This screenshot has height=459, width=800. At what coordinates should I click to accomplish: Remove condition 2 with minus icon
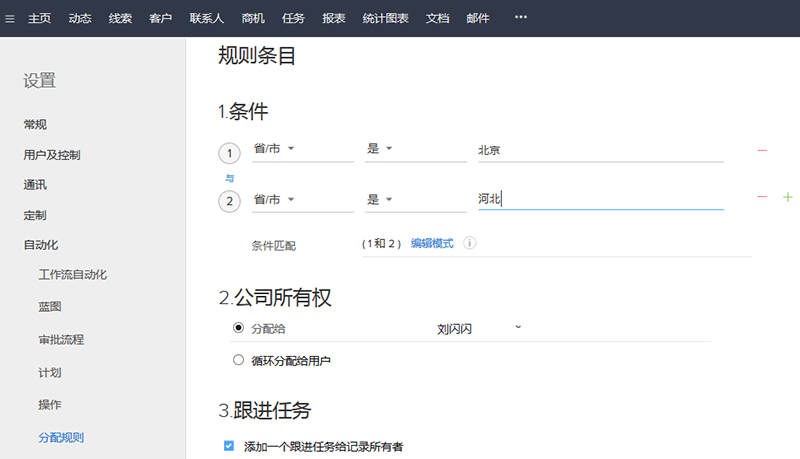coord(762,198)
